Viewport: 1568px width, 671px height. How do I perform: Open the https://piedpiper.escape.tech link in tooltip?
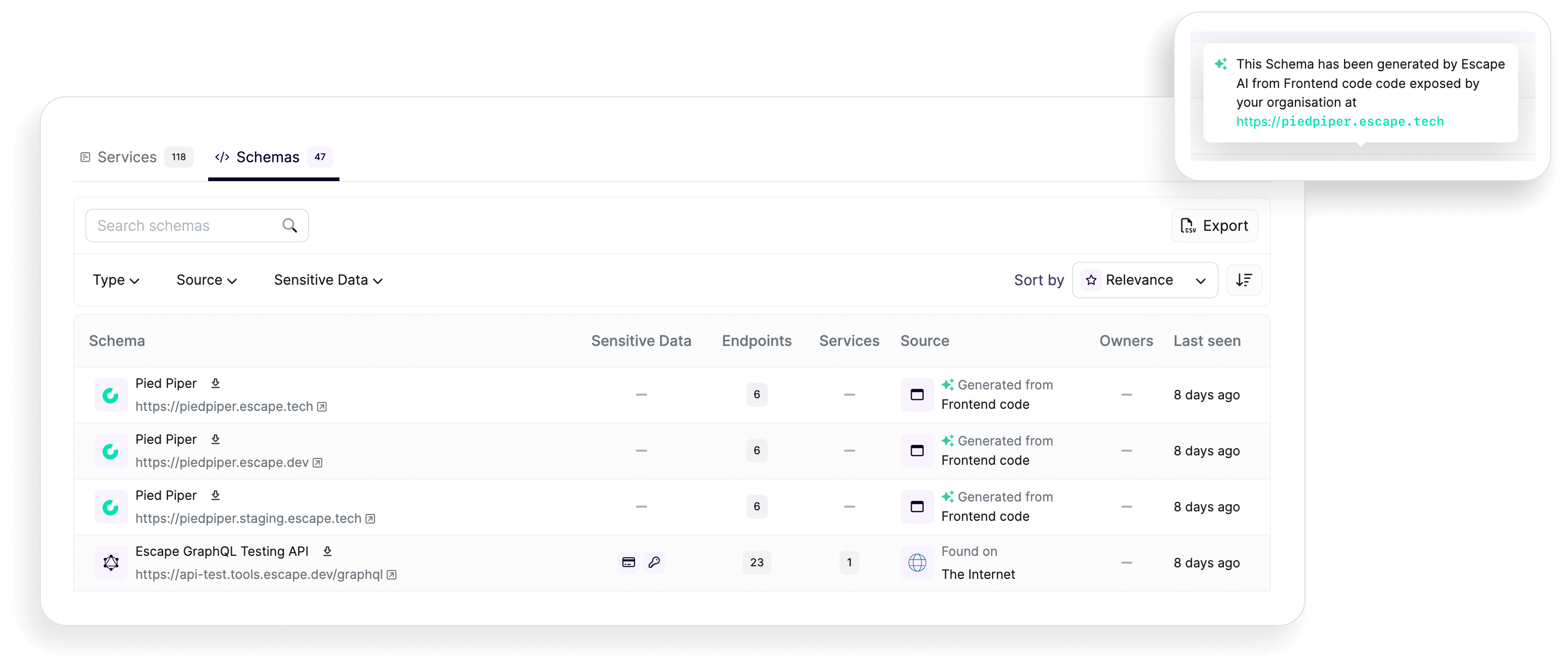coord(1339,122)
